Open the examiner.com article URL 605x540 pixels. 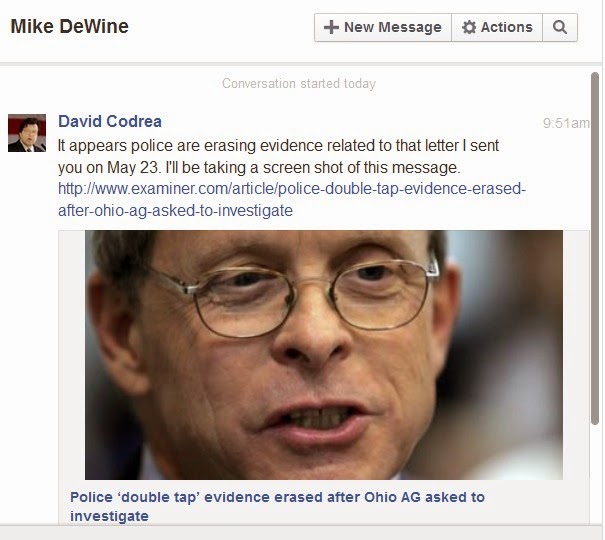pyautogui.click(x=292, y=199)
